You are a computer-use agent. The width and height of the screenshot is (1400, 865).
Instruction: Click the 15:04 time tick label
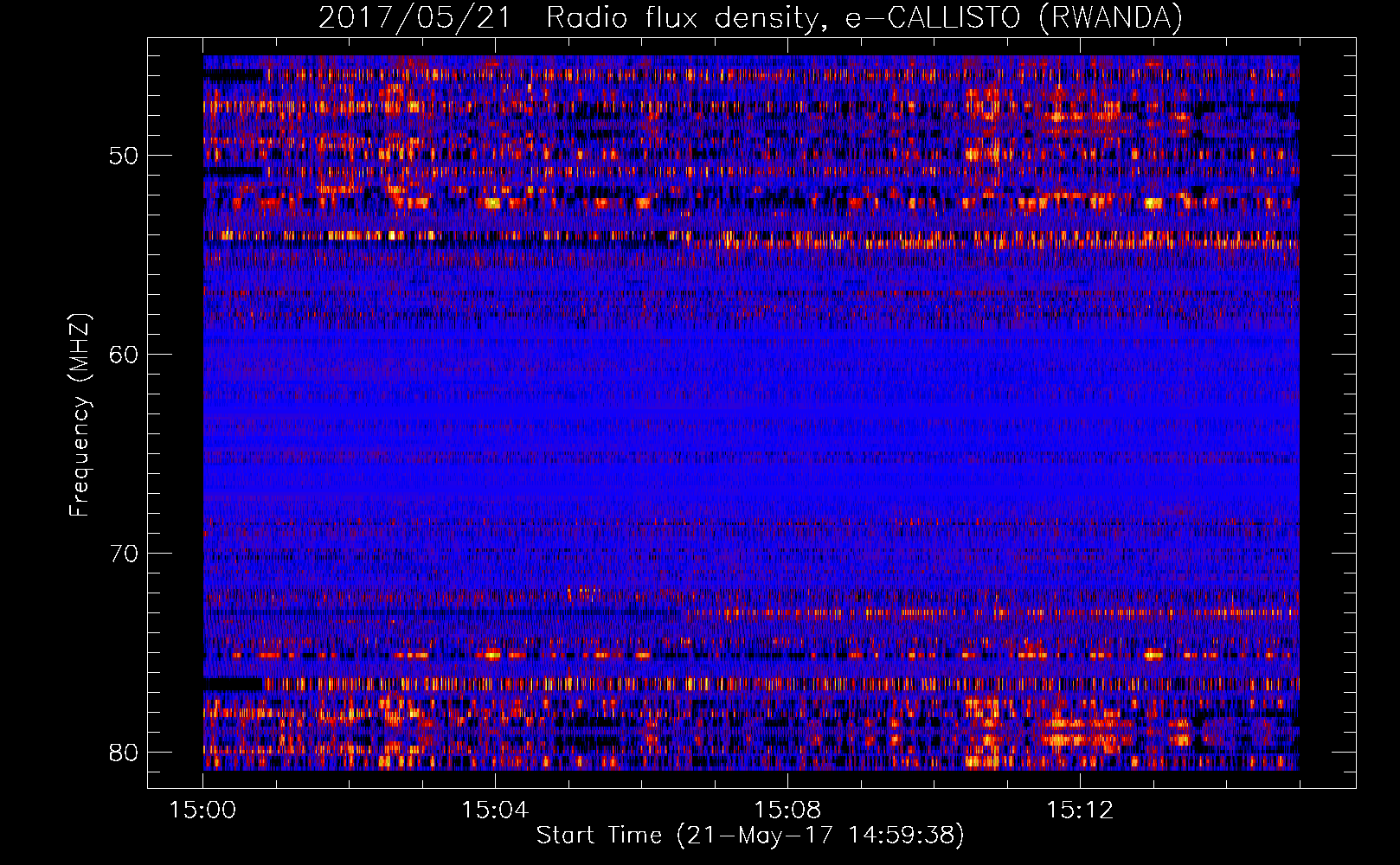[x=495, y=810]
